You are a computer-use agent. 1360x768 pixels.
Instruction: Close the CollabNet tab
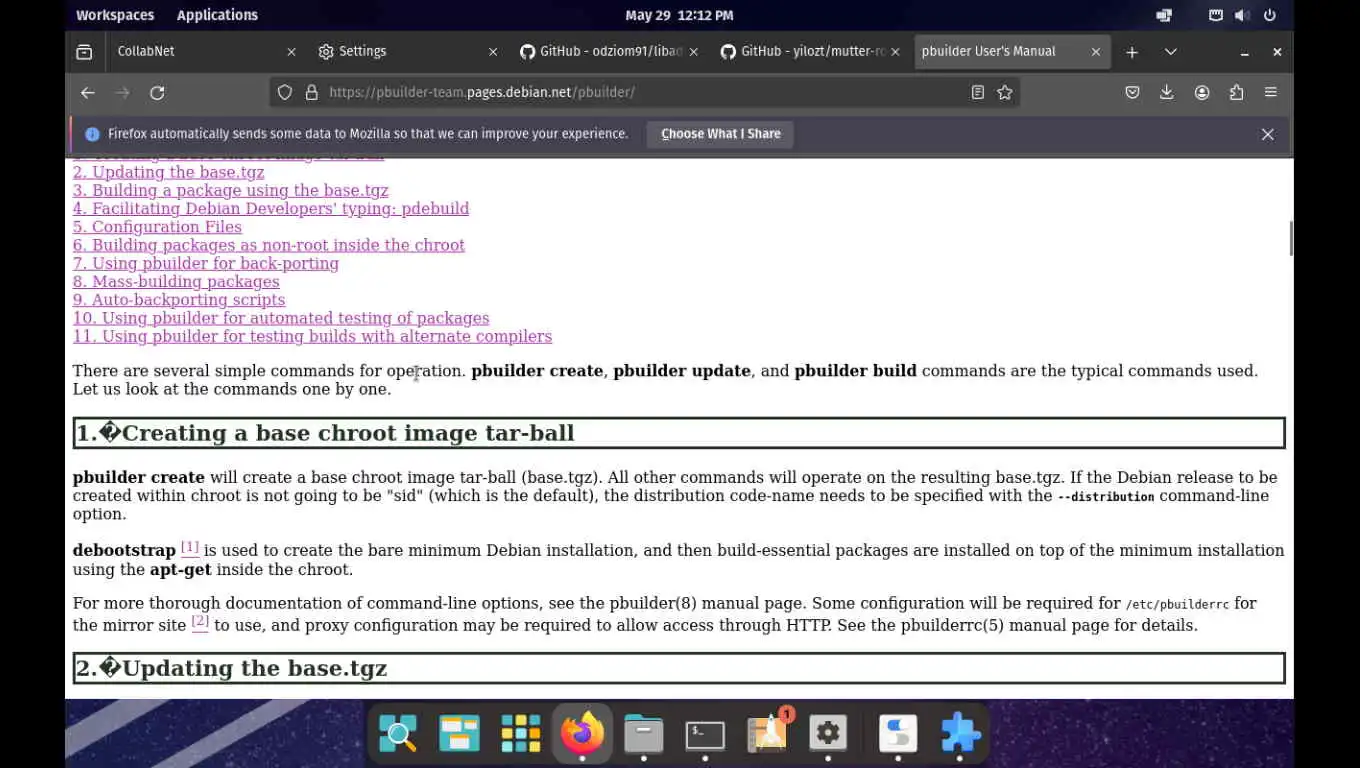[291, 51]
